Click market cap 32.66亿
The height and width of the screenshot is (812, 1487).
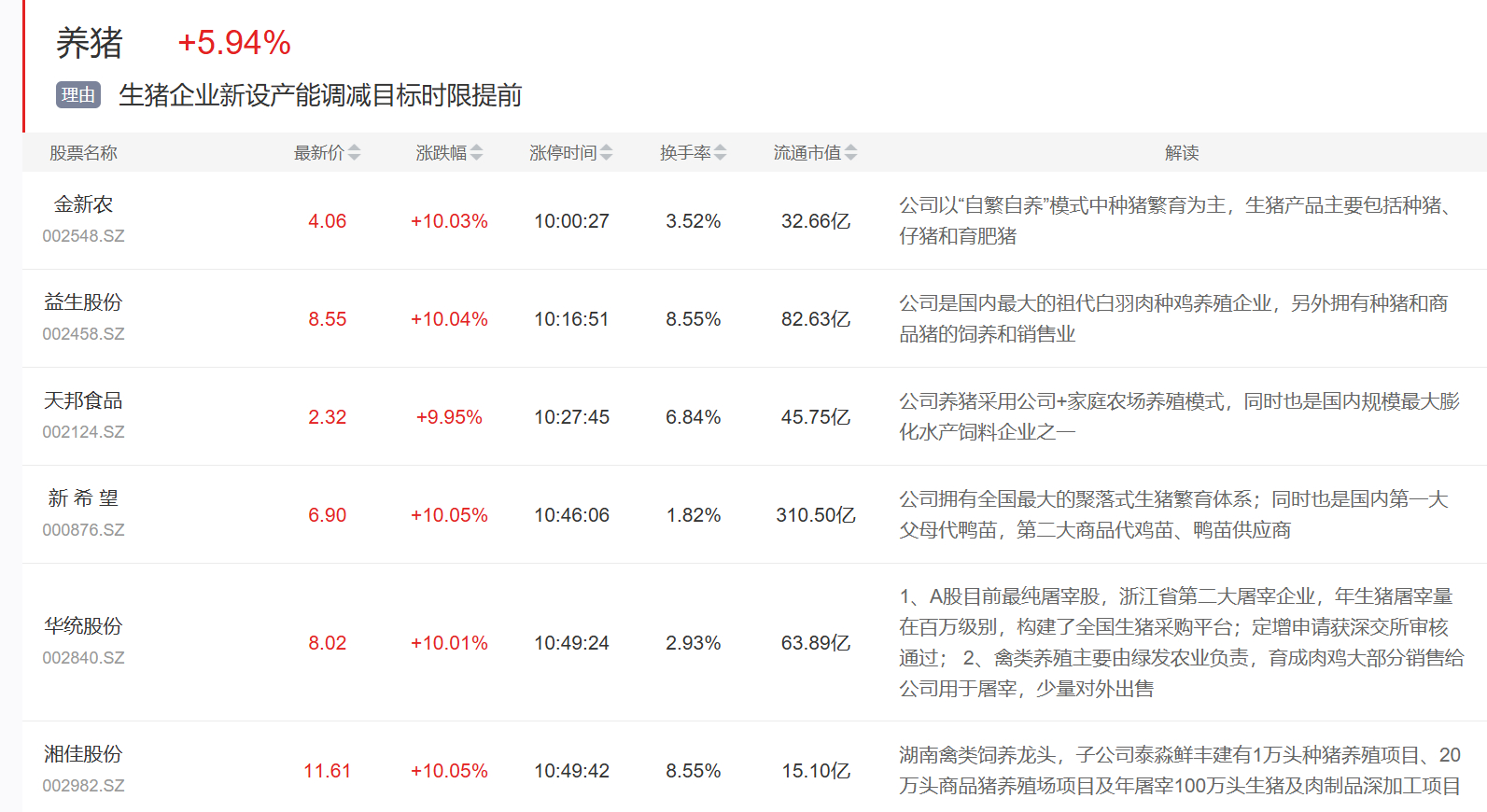pyautogui.click(x=816, y=221)
